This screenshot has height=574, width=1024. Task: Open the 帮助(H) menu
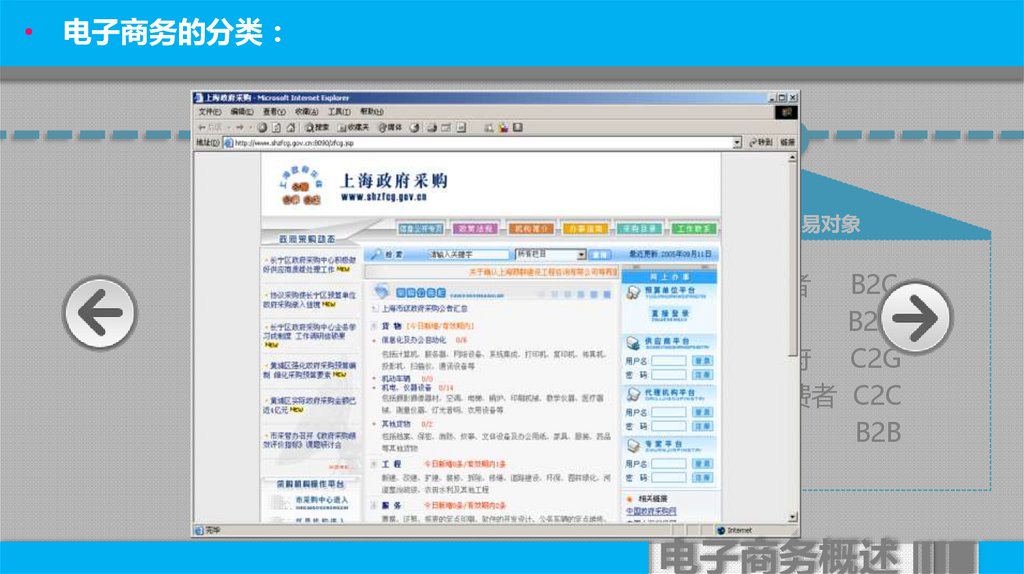pyautogui.click(x=372, y=112)
